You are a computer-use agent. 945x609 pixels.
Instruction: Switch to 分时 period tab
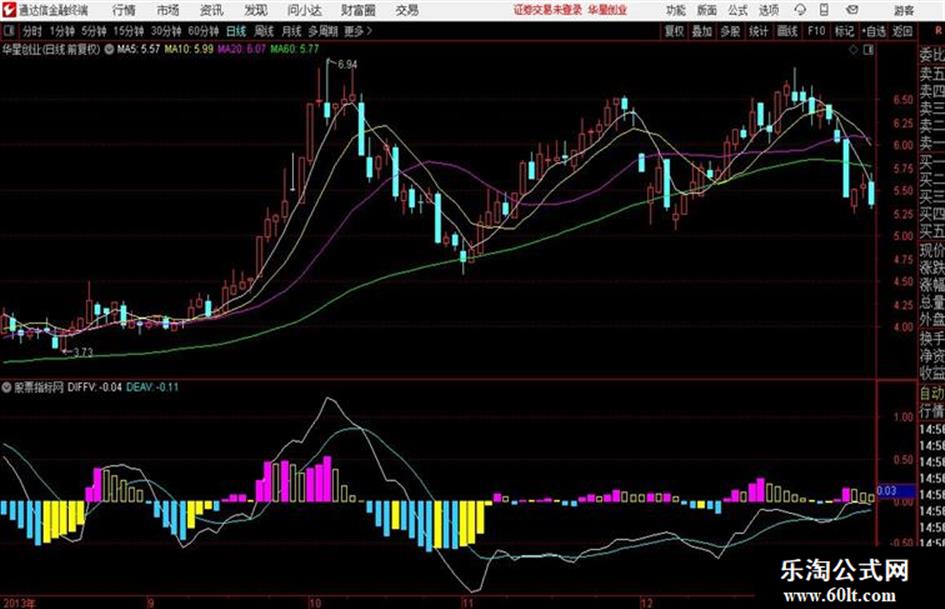coord(32,31)
